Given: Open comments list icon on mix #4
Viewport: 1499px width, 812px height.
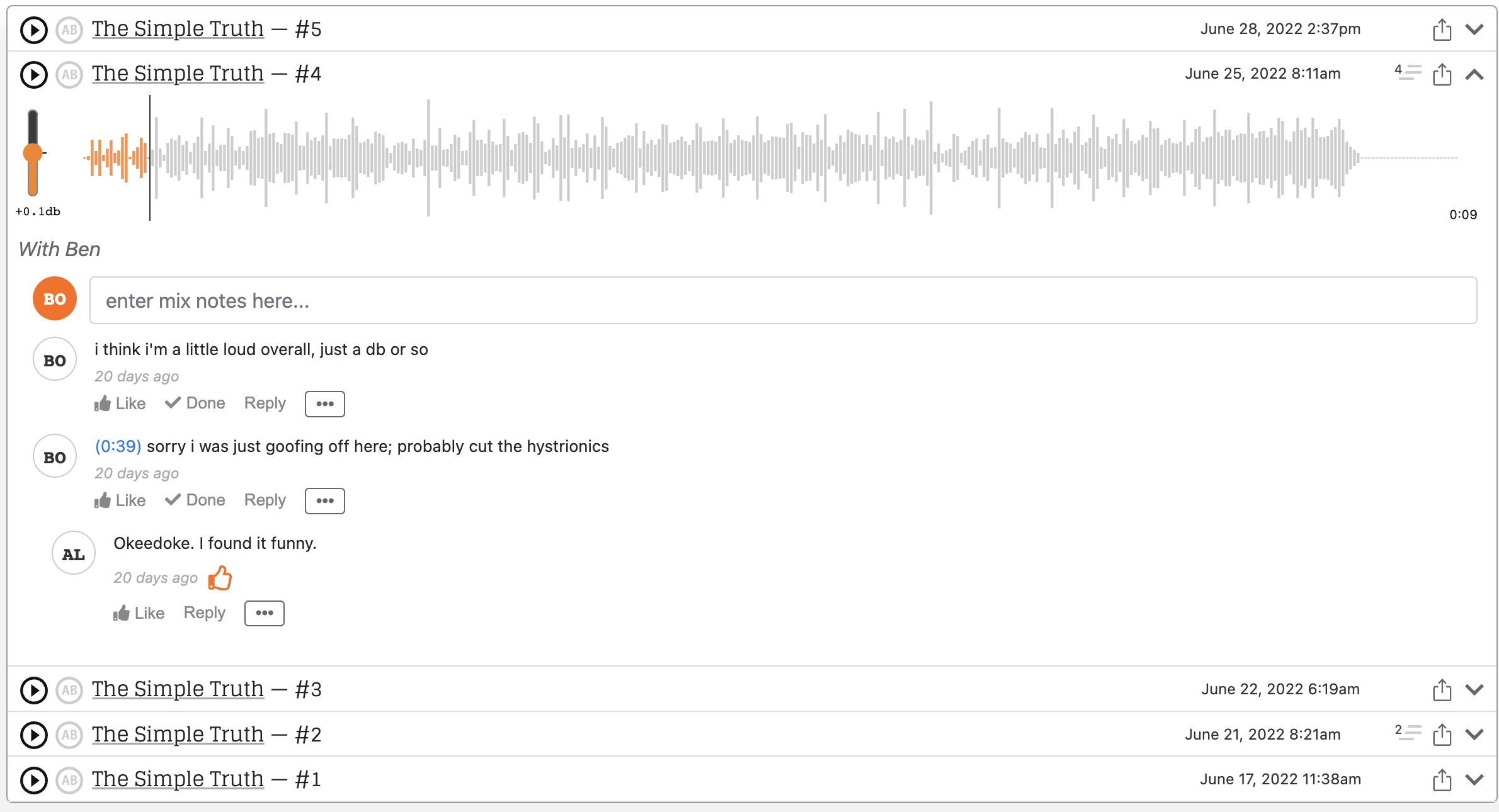Looking at the screenshot, I should [1408, 72].
